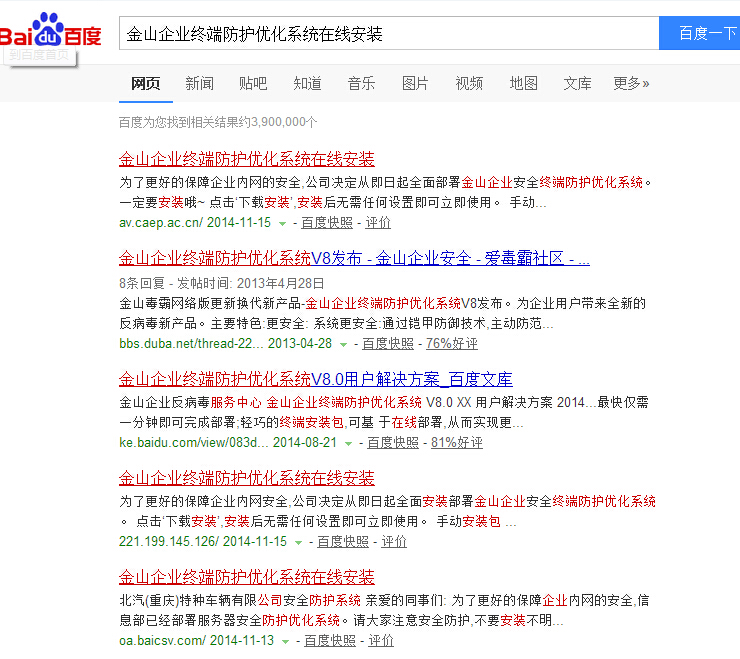
Task: Click 评价 for av.caep.ac.cn result
Action: [378, 223]
